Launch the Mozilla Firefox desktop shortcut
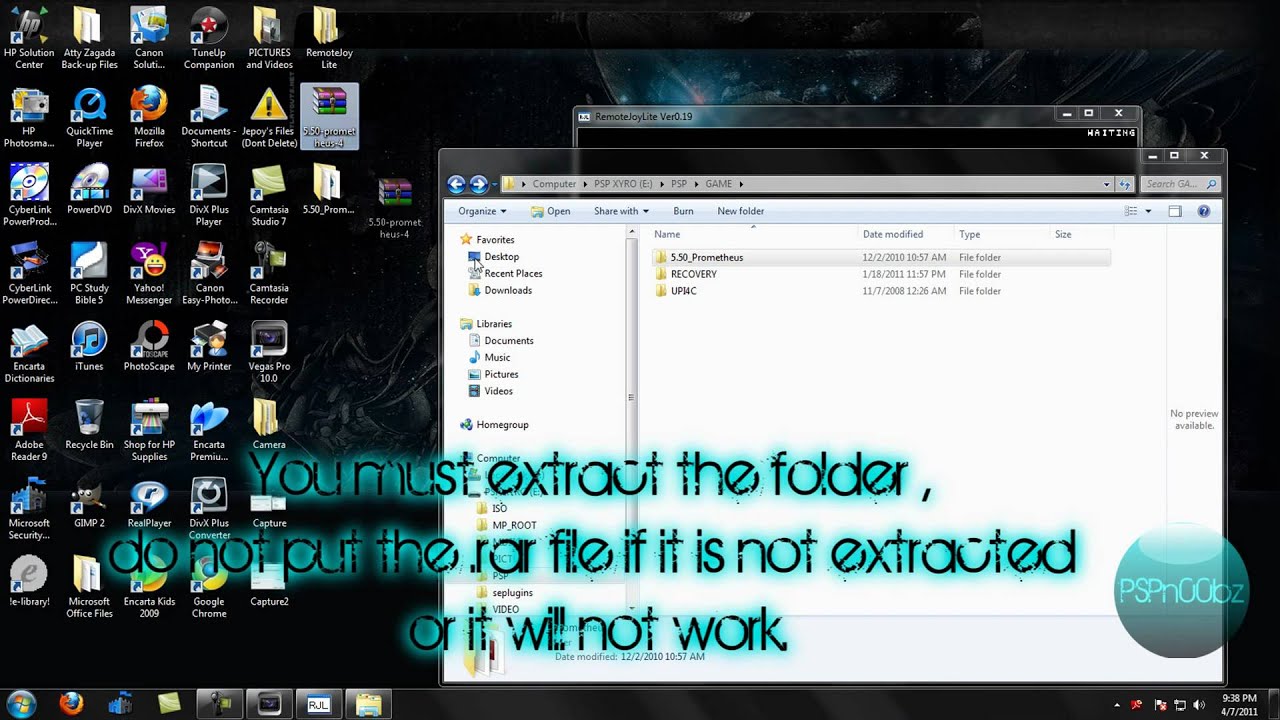 point(149,117)
